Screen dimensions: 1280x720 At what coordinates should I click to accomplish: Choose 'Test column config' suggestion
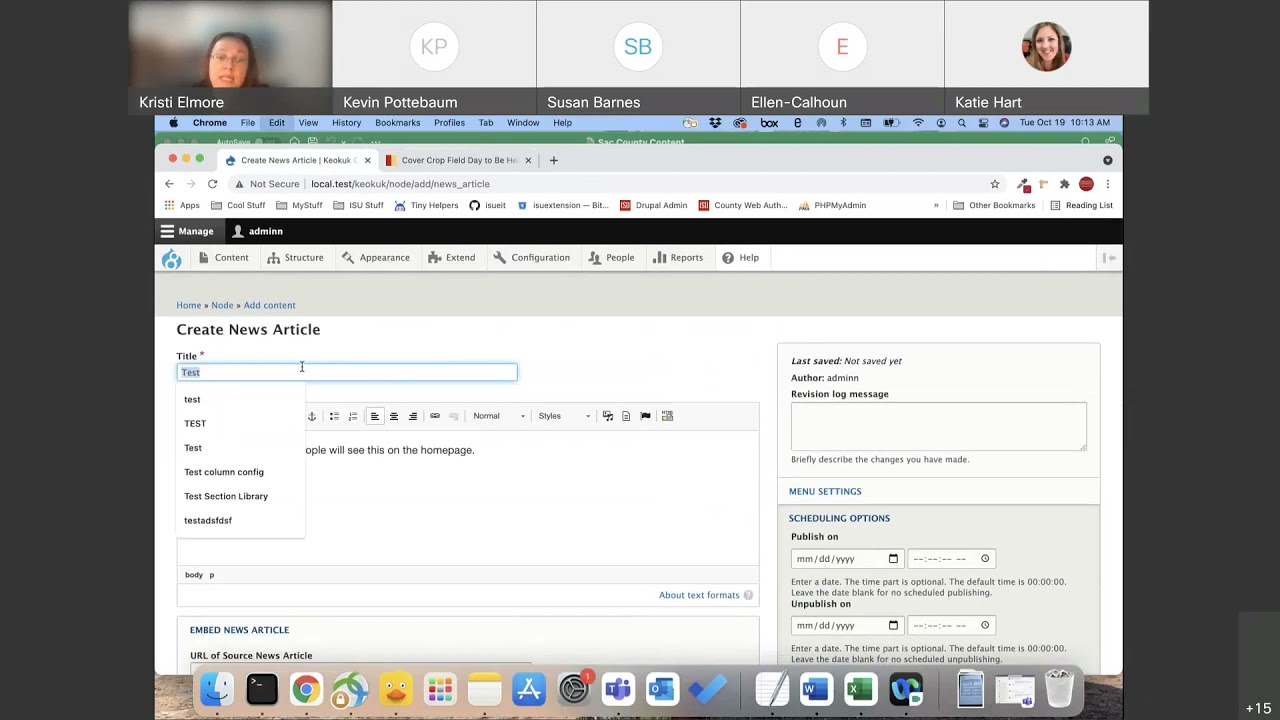click(224, 472)
